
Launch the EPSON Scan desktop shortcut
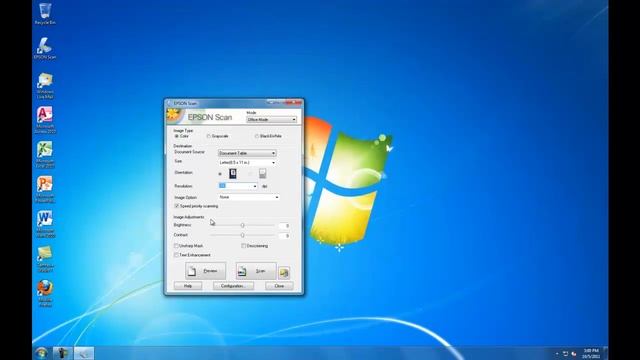(x=45, y=49)
